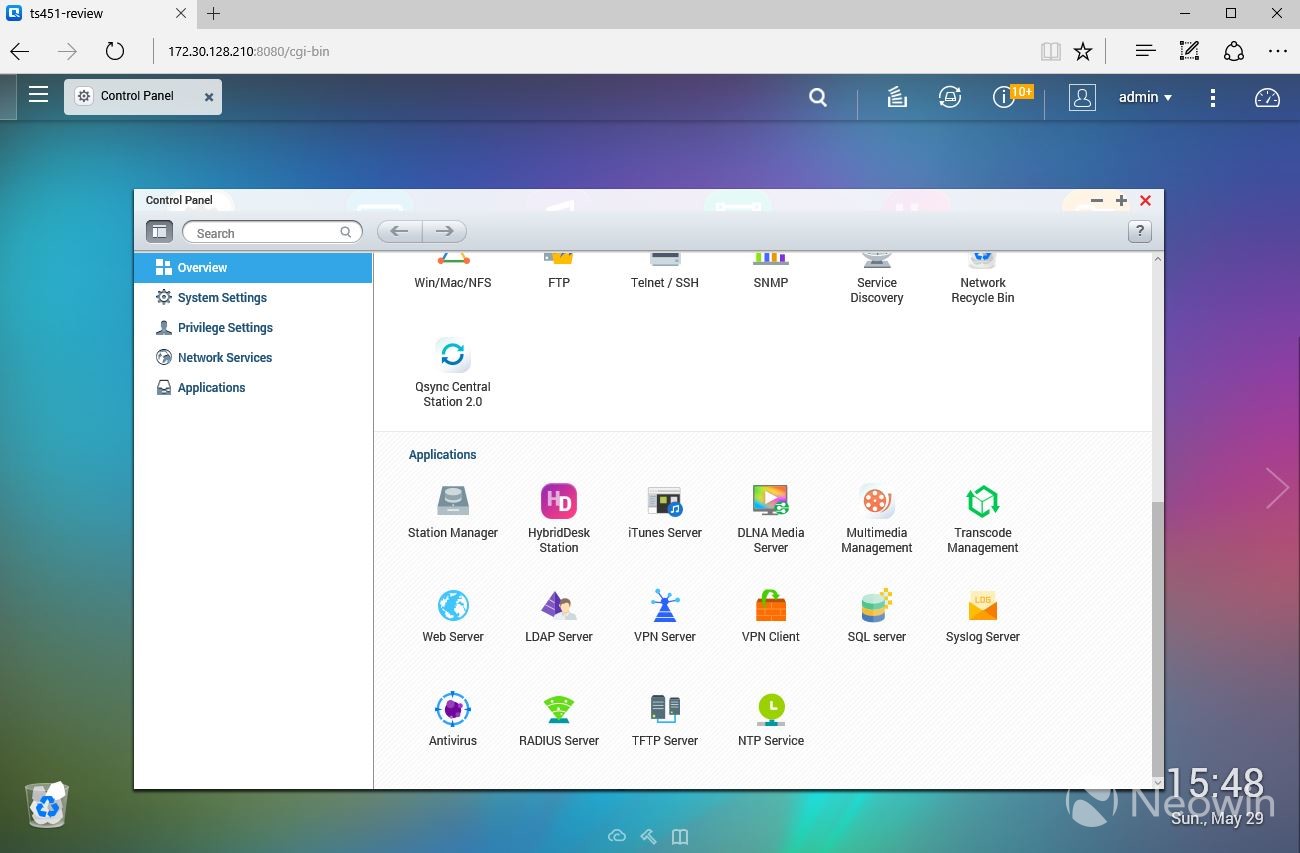Open DLNA Media Server settings
Screen dimensions: 1300x853
point(770,518)
